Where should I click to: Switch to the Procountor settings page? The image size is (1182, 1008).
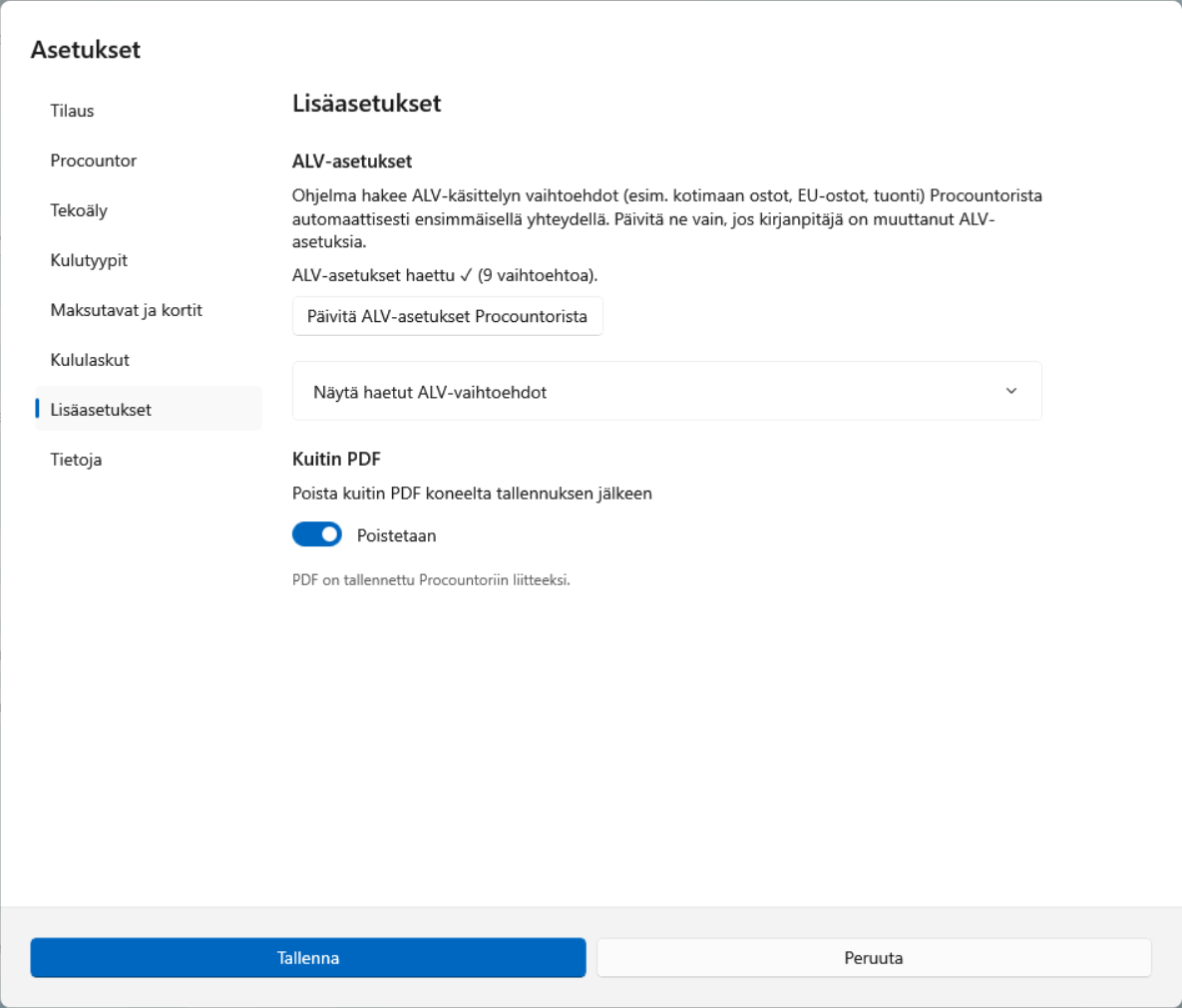[149, 161]
